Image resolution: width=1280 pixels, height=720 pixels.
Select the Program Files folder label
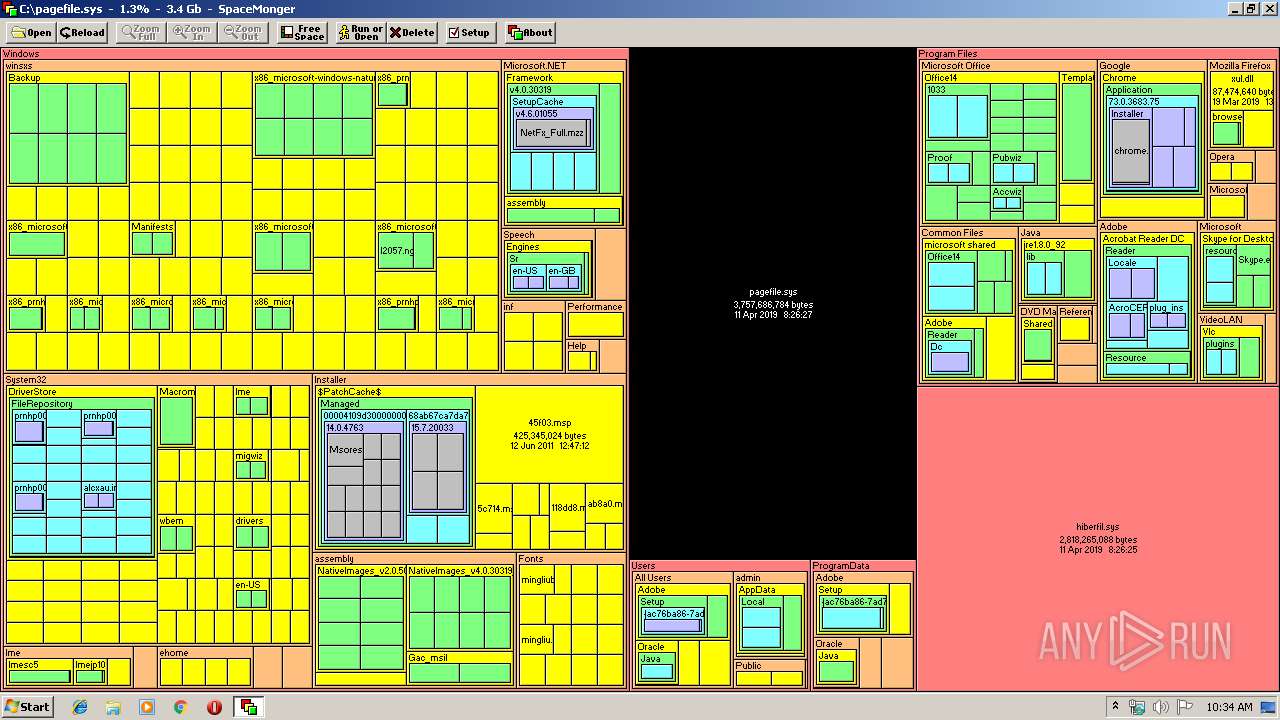947,54
